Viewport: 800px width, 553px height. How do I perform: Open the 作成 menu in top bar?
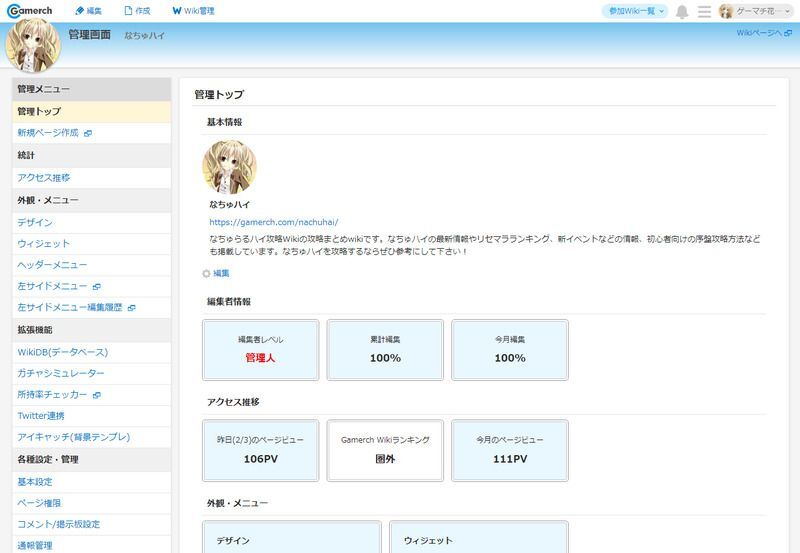coord(136,11)
